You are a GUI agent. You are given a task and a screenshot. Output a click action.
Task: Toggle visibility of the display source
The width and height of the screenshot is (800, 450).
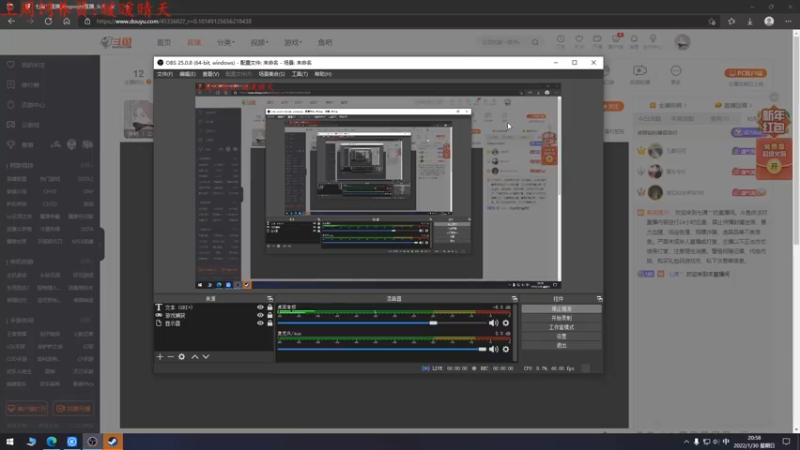pyautogui.click(x=260, y=323)
